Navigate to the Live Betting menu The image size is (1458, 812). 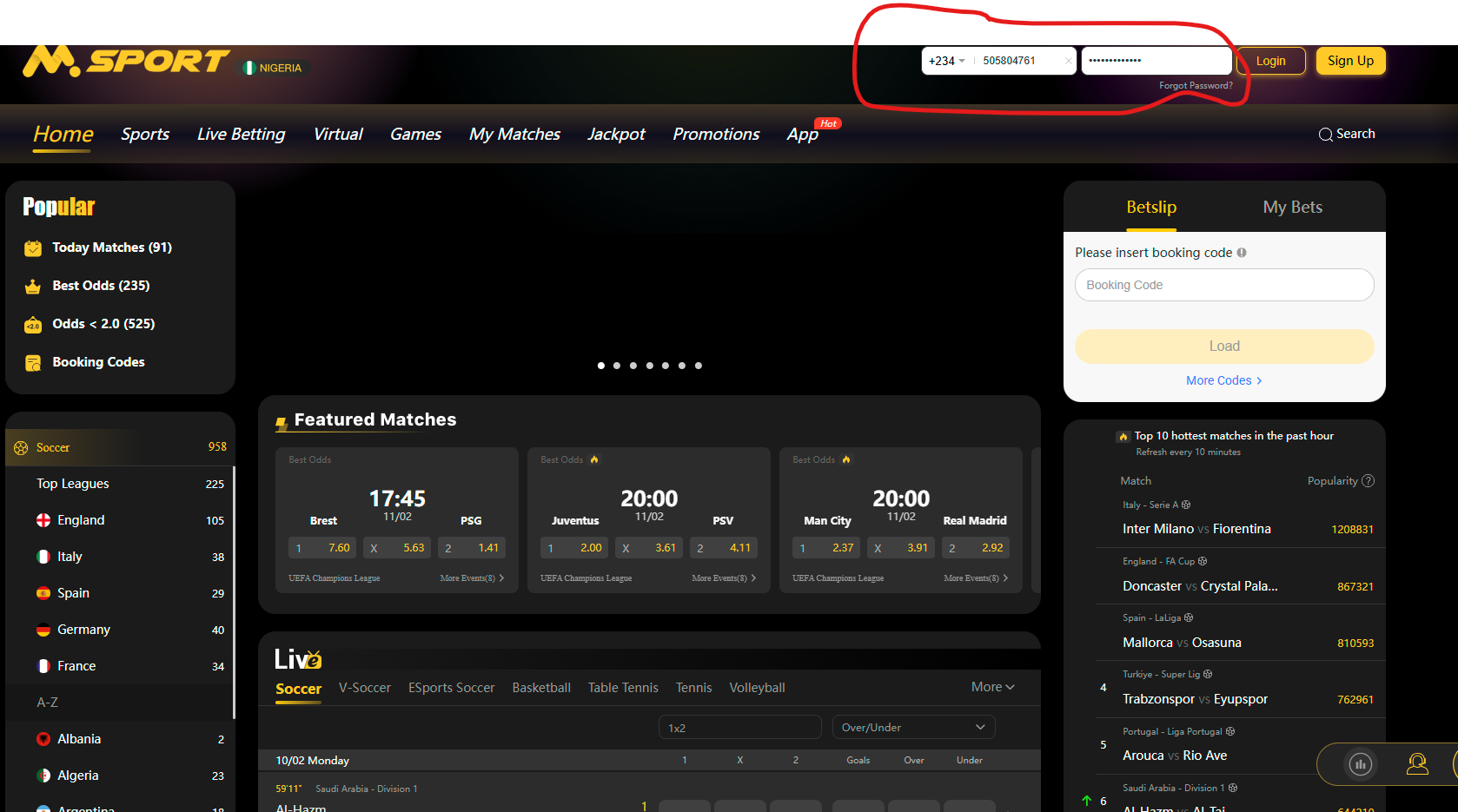pyautogui.click(x=241, y=134)
